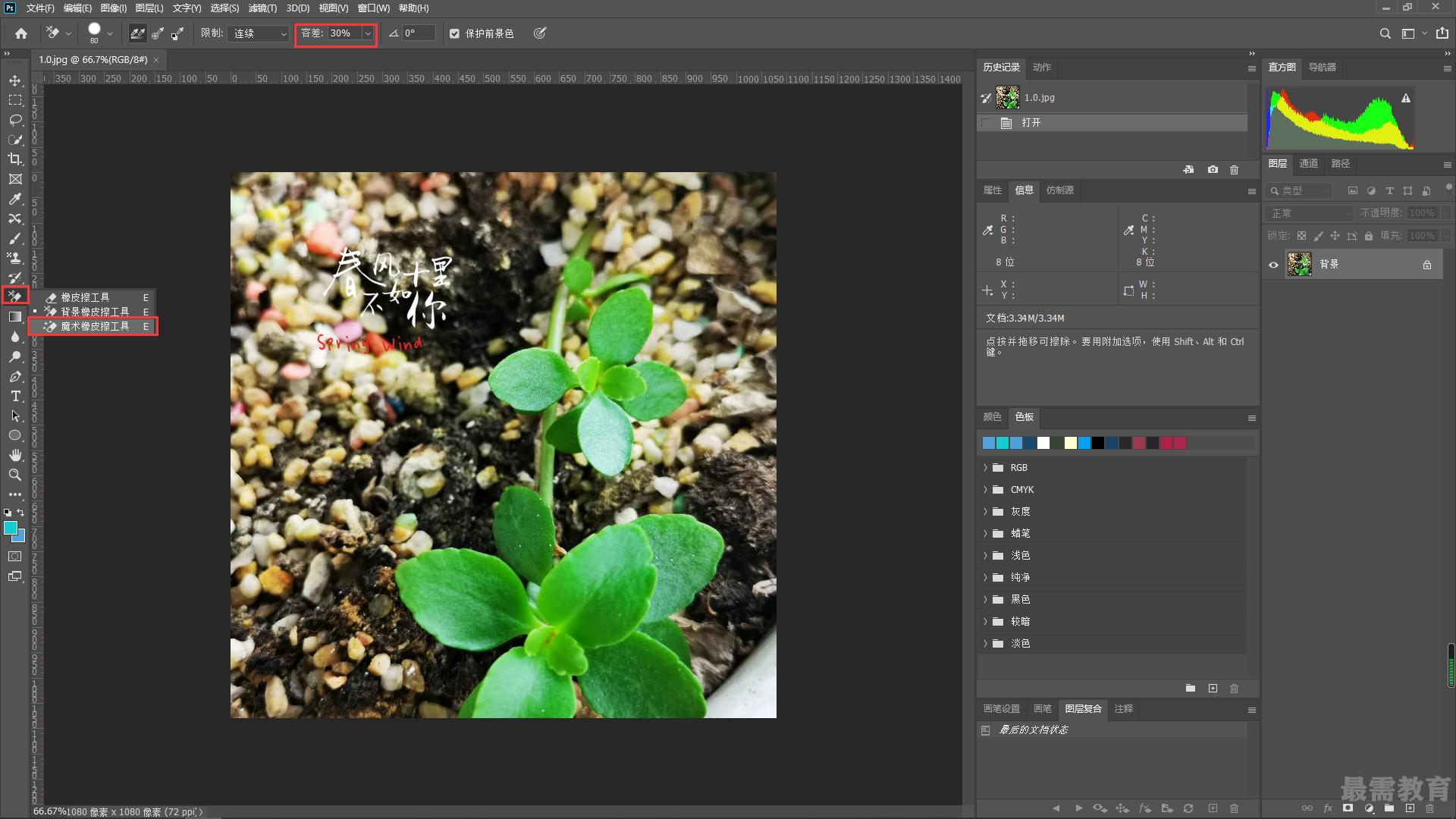
Task: Open the 限制 dropdown showing 连续
Action: [259, 33]
